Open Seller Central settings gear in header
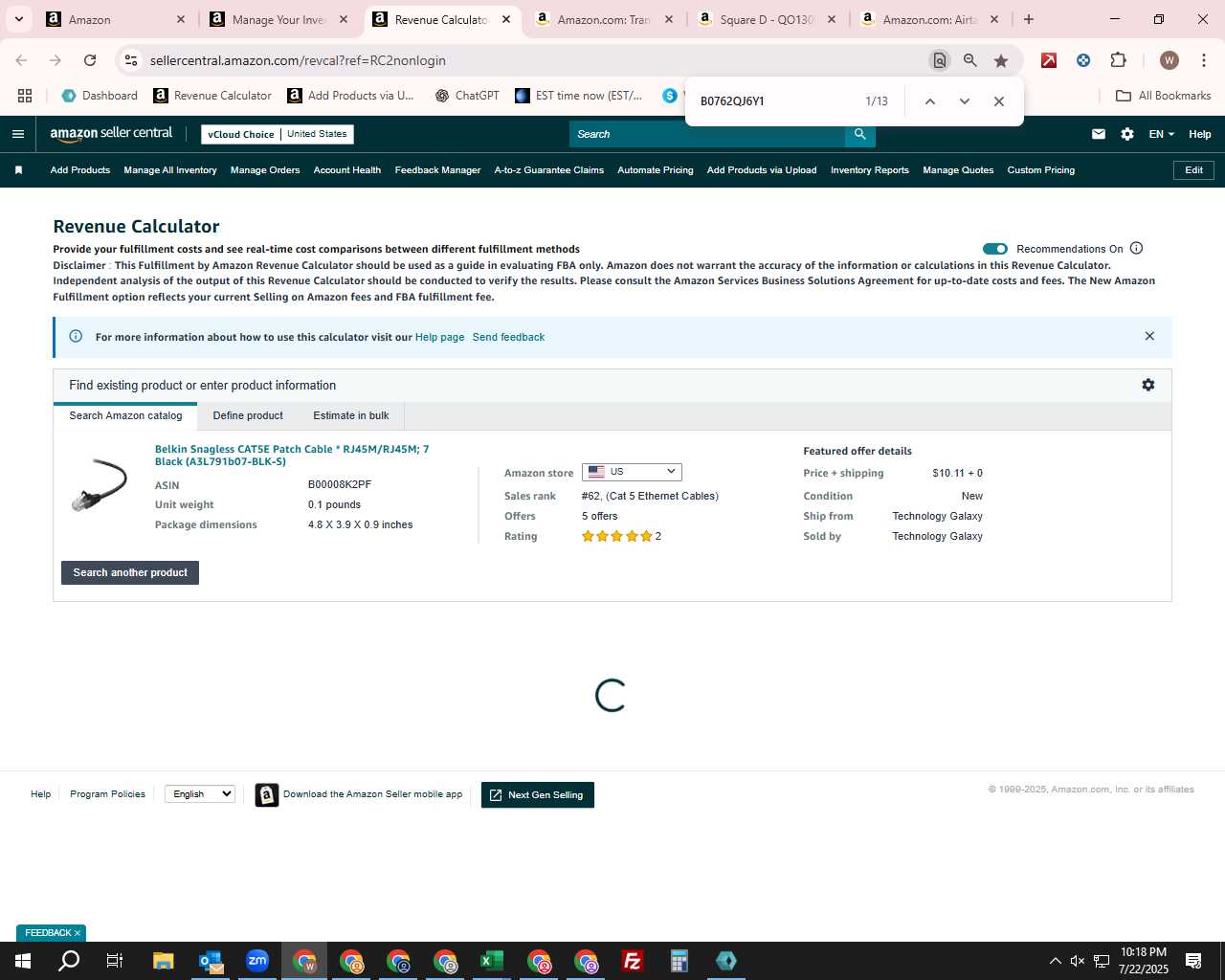The height and width of the screenshot is (980, 1225). 1127,134
